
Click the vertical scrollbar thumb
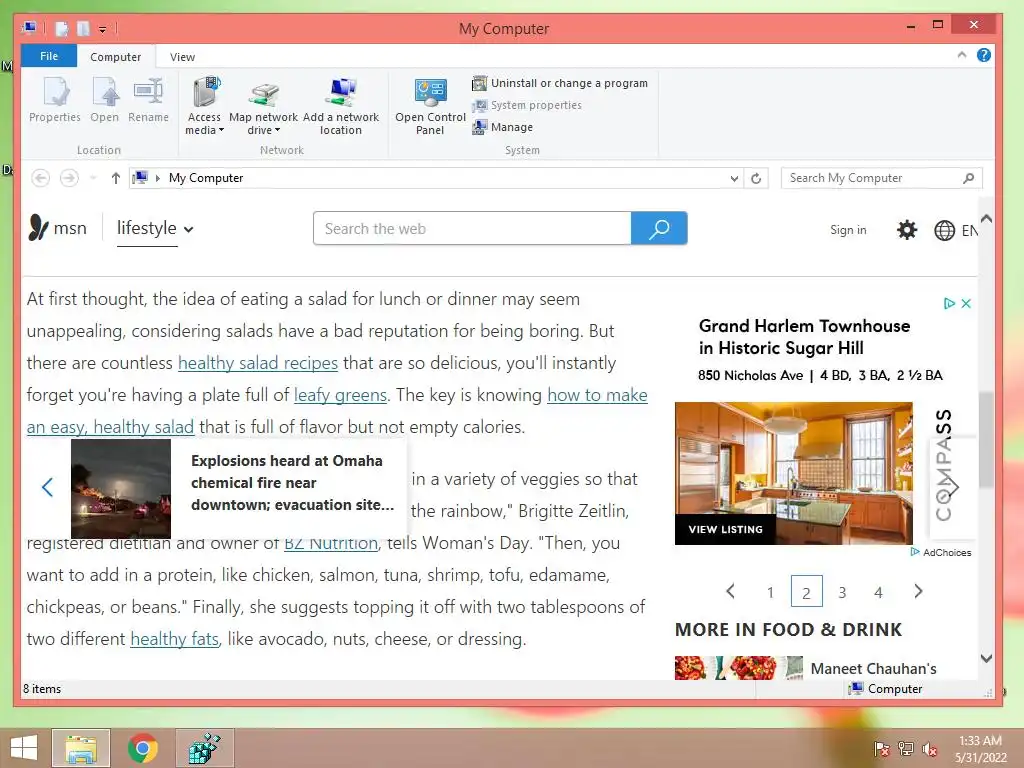click(x=986, y=439)
